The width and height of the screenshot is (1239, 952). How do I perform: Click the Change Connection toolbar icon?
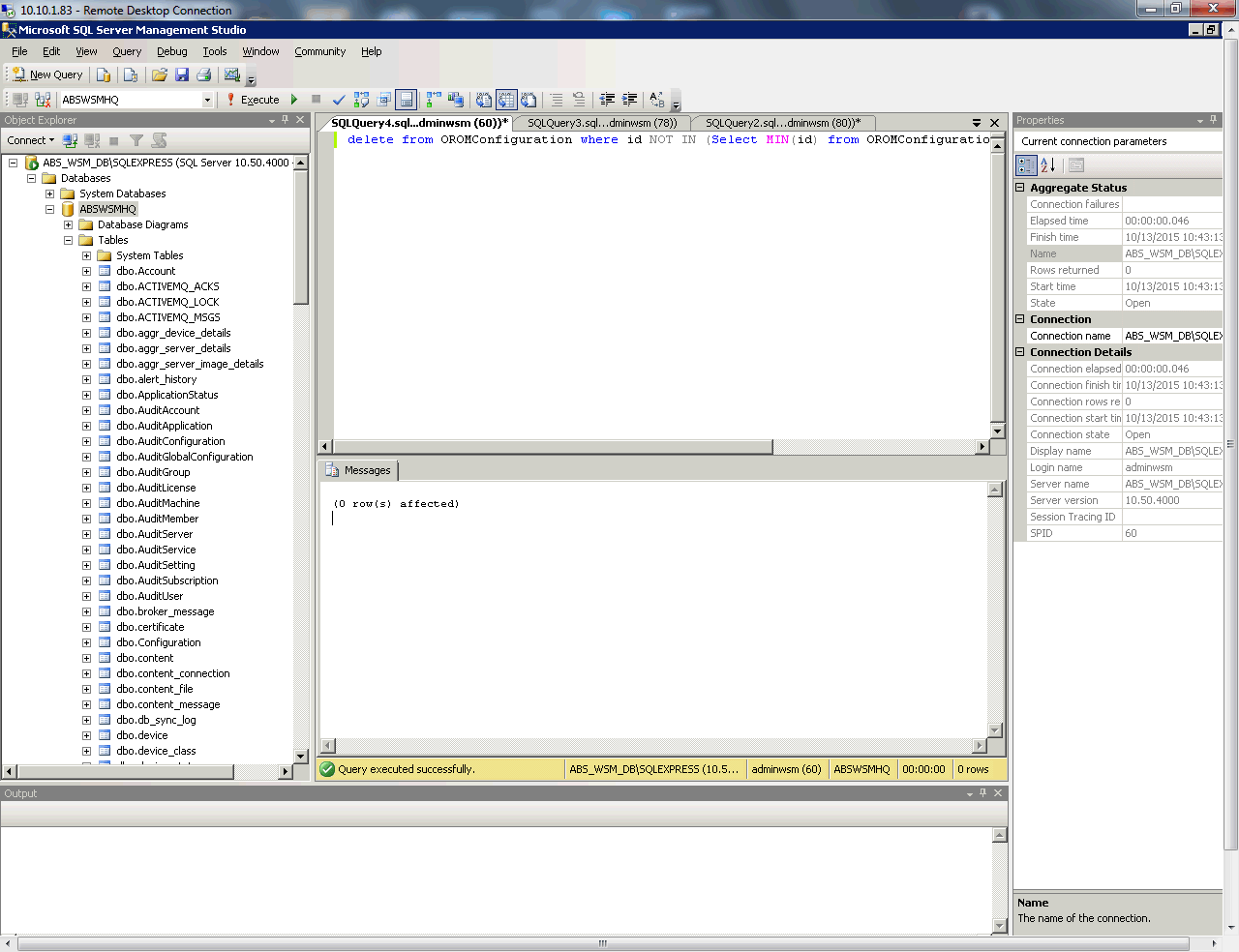(x=43, y=100)
